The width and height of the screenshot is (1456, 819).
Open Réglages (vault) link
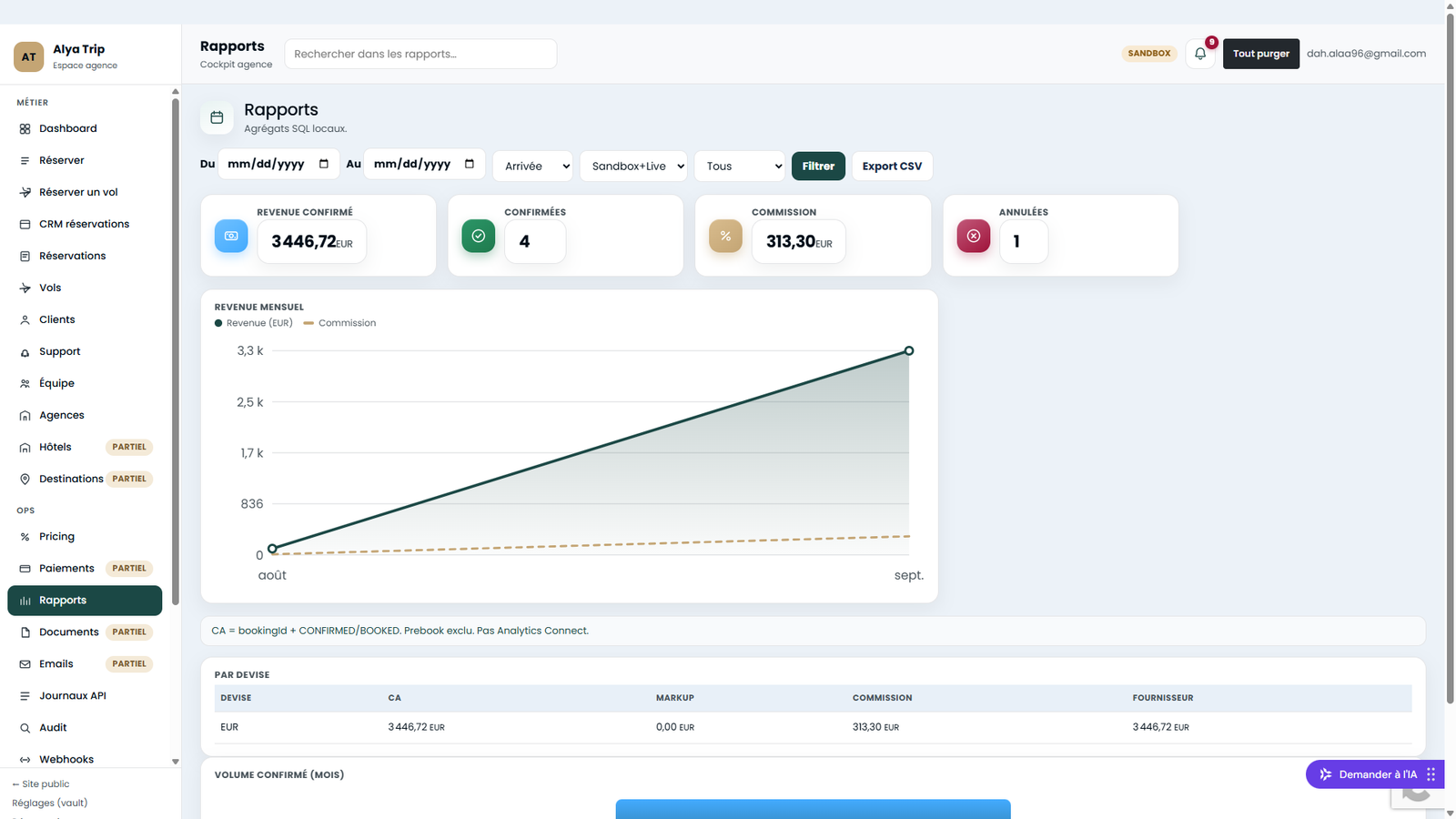50,804
